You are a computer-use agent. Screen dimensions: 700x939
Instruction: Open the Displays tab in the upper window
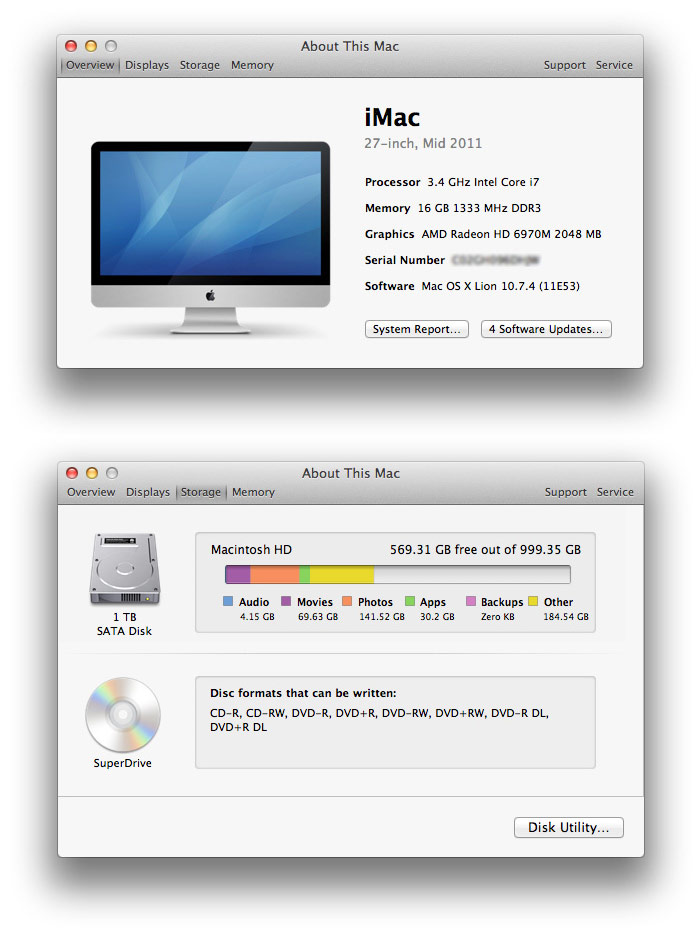[147, 65]
